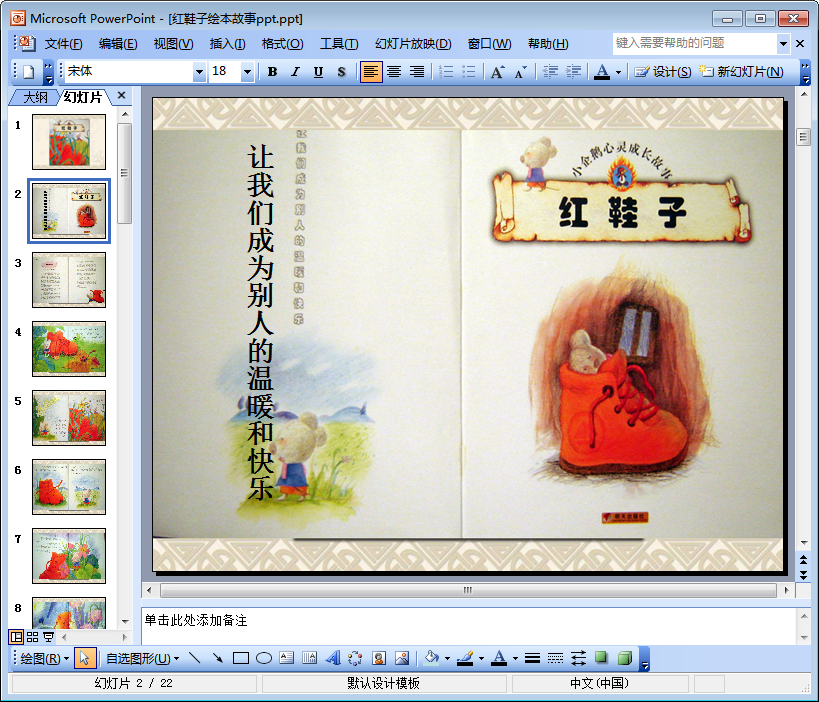Close the outline and slides pane
Viewport: 819px width, 702px height.
[x=121, y=96]
